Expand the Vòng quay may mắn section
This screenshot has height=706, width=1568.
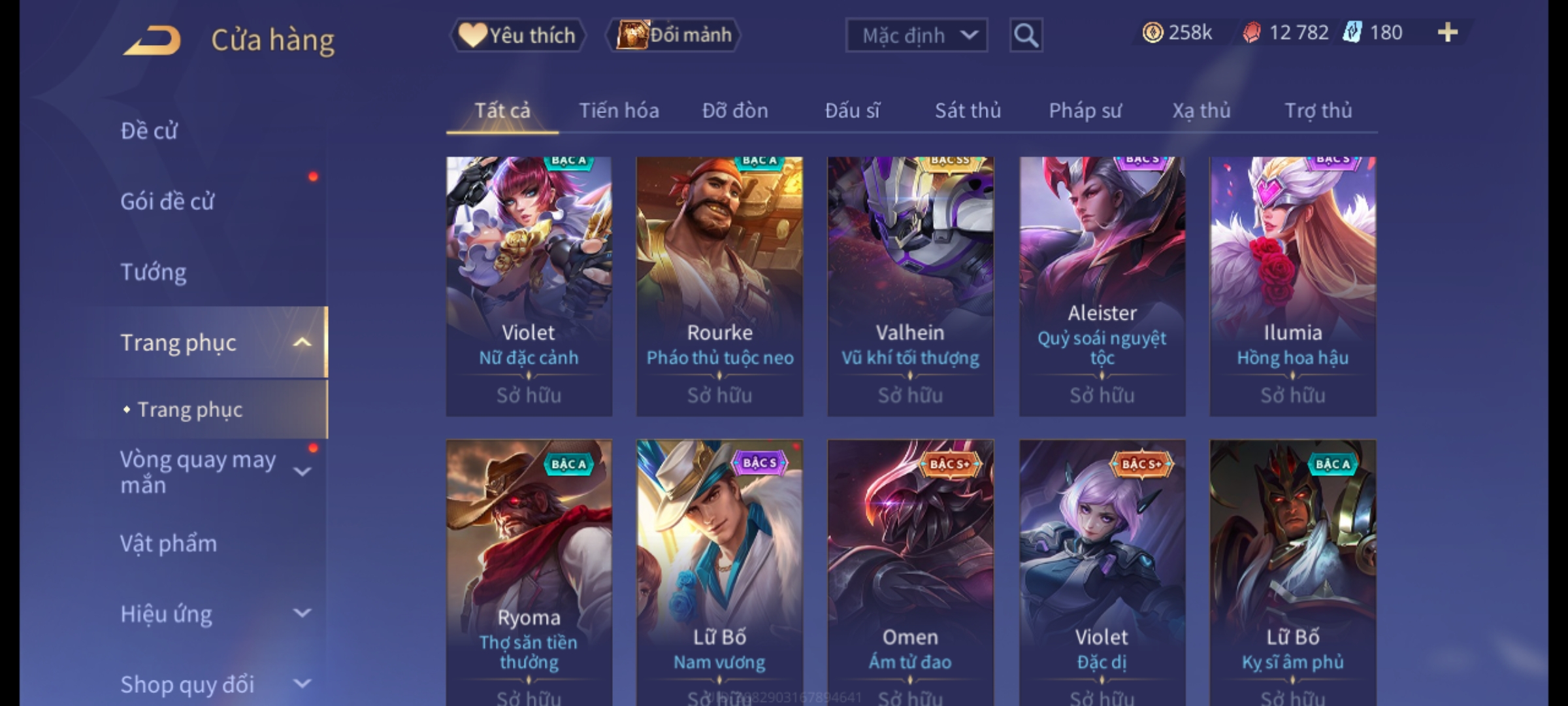click(302, 471)
